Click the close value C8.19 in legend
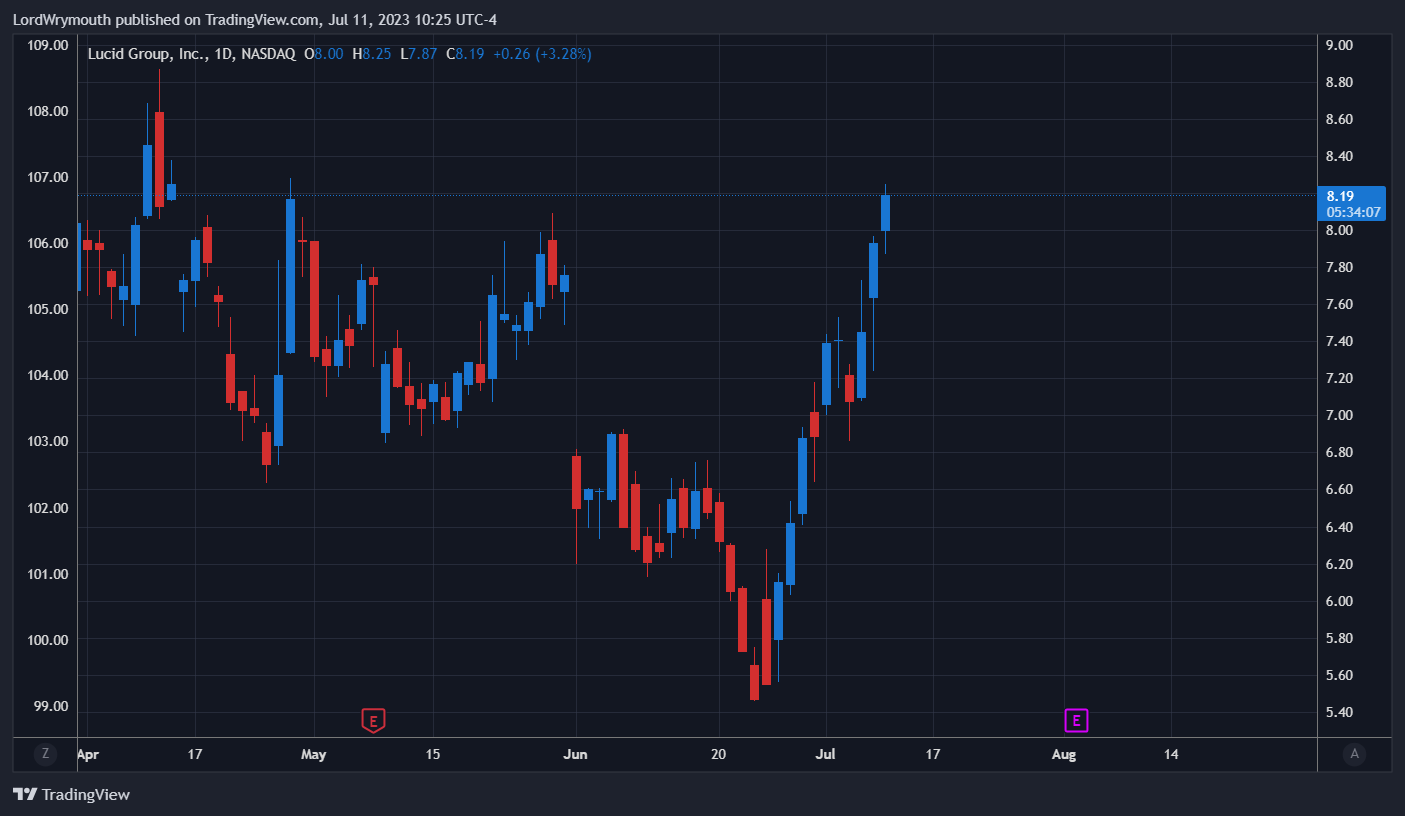The width and height of the screenshot is (1405, 816). [465, 54]
